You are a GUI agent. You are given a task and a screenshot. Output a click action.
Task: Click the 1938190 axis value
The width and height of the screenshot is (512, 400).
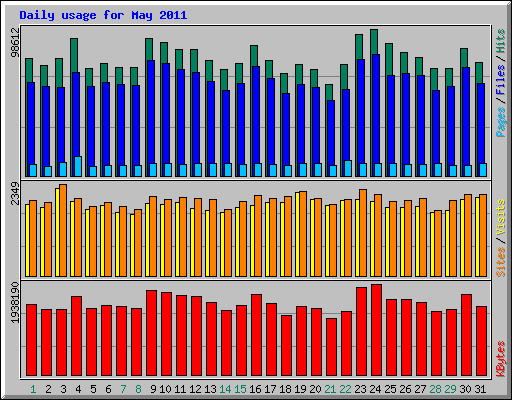coord(15,303)
